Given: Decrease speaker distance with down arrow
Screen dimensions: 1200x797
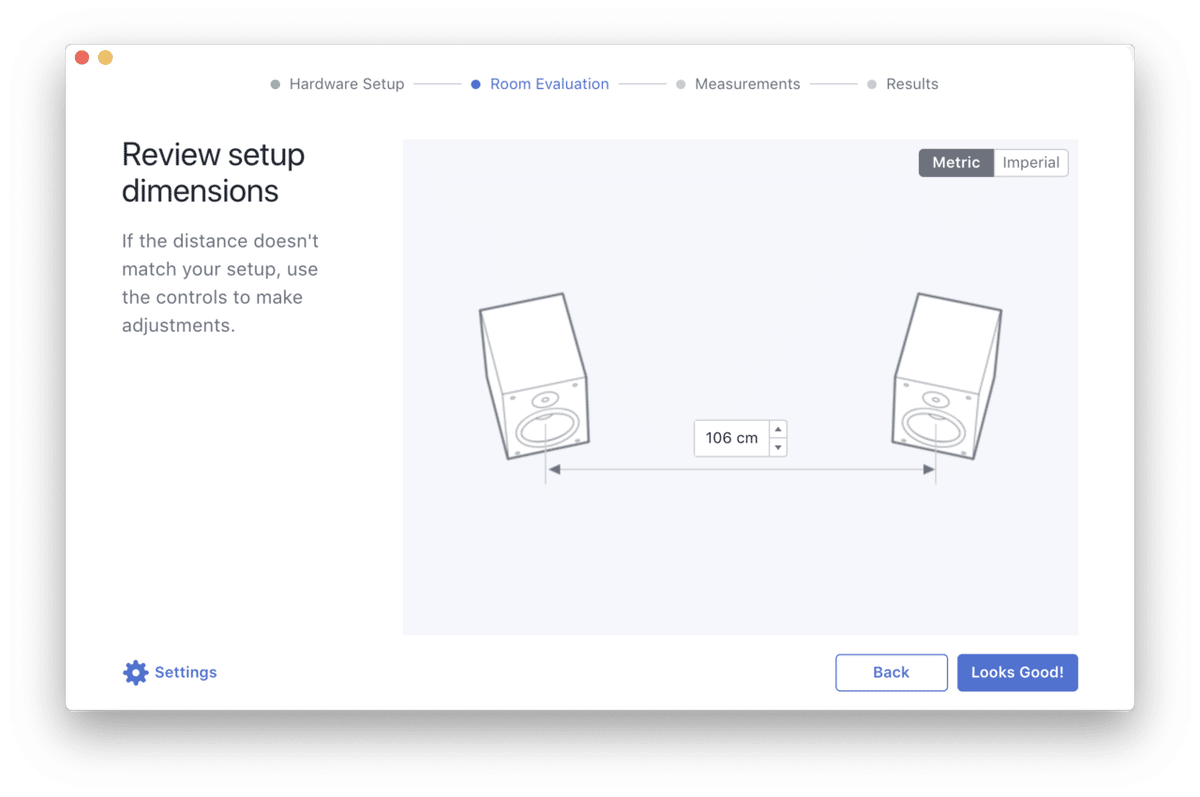Looking at the screenshot, I should click(778, 447).
